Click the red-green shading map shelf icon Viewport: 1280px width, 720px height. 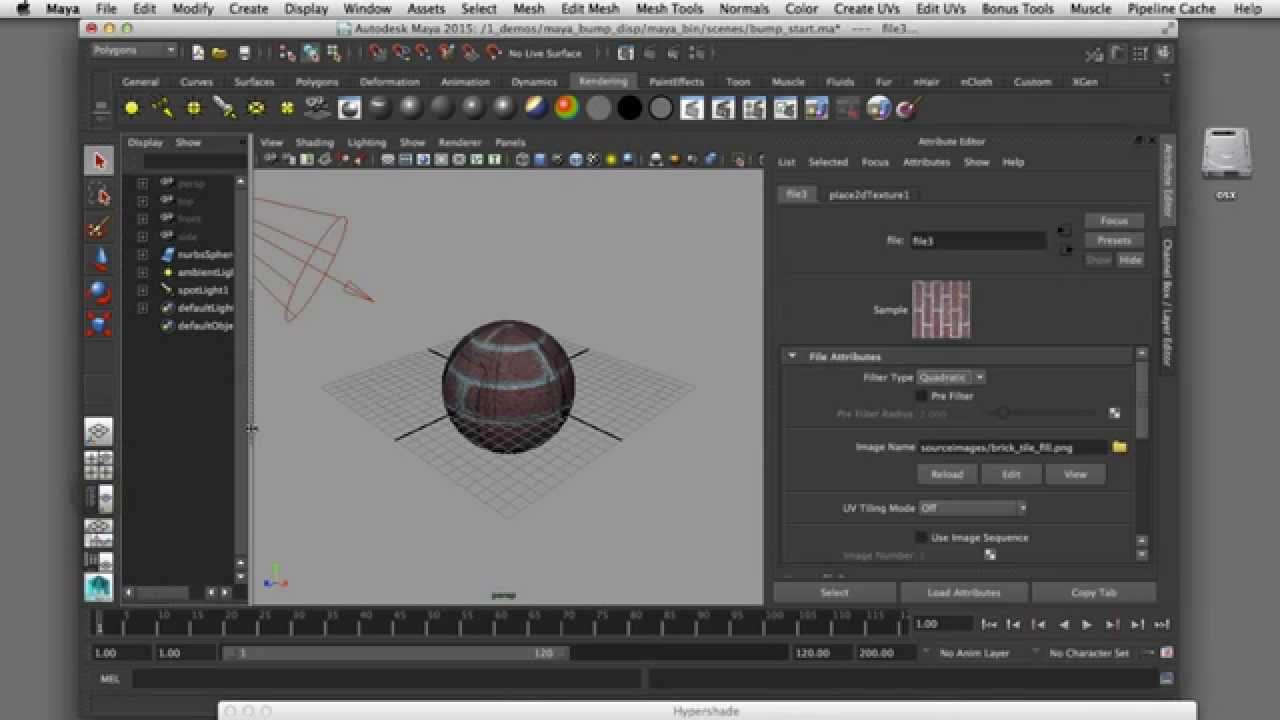click(567, 108)
